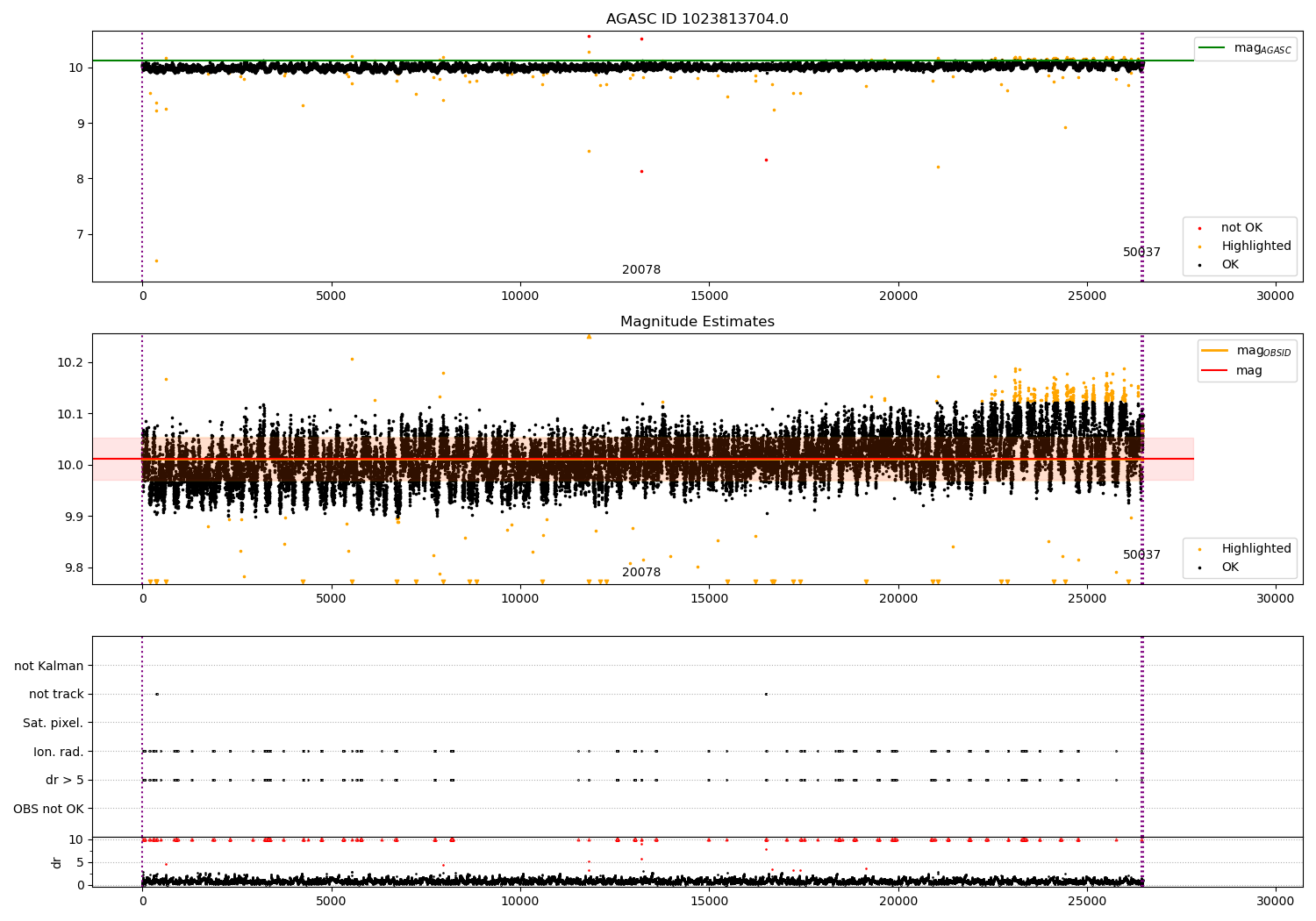Click y-tick '9.8' on Magnitude Estimates plot
The width and height of the screenshot is (1316, 921).
point(75,568)
